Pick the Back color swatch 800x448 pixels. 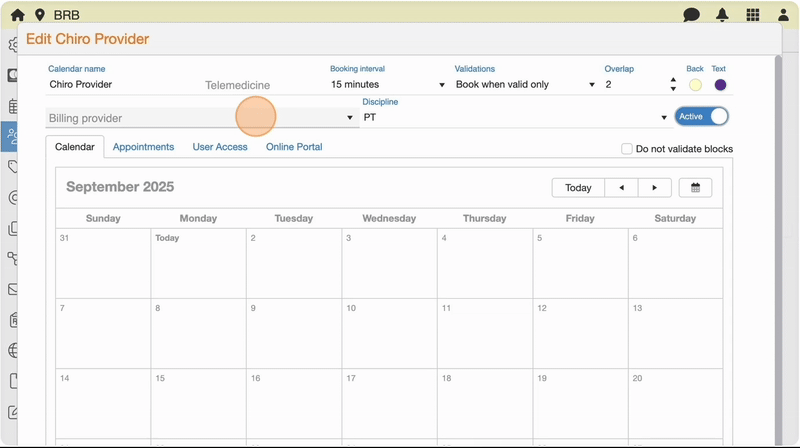point(695,85)
